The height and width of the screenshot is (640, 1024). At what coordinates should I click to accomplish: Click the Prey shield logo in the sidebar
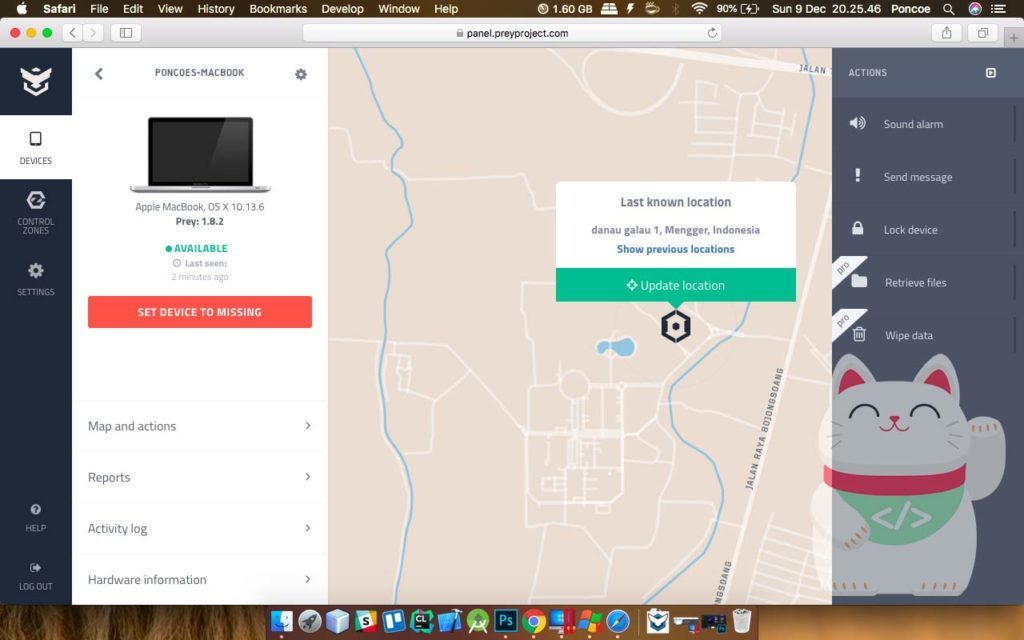click(x=36, y=81)
